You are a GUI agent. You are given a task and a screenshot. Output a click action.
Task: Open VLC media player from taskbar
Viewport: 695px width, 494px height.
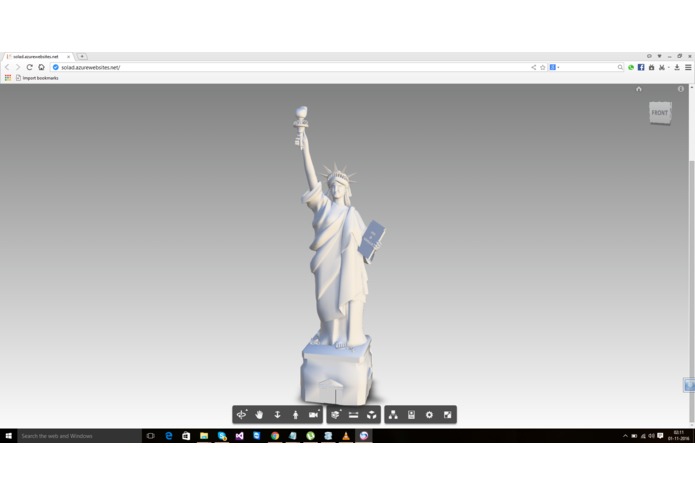point(346,436)
